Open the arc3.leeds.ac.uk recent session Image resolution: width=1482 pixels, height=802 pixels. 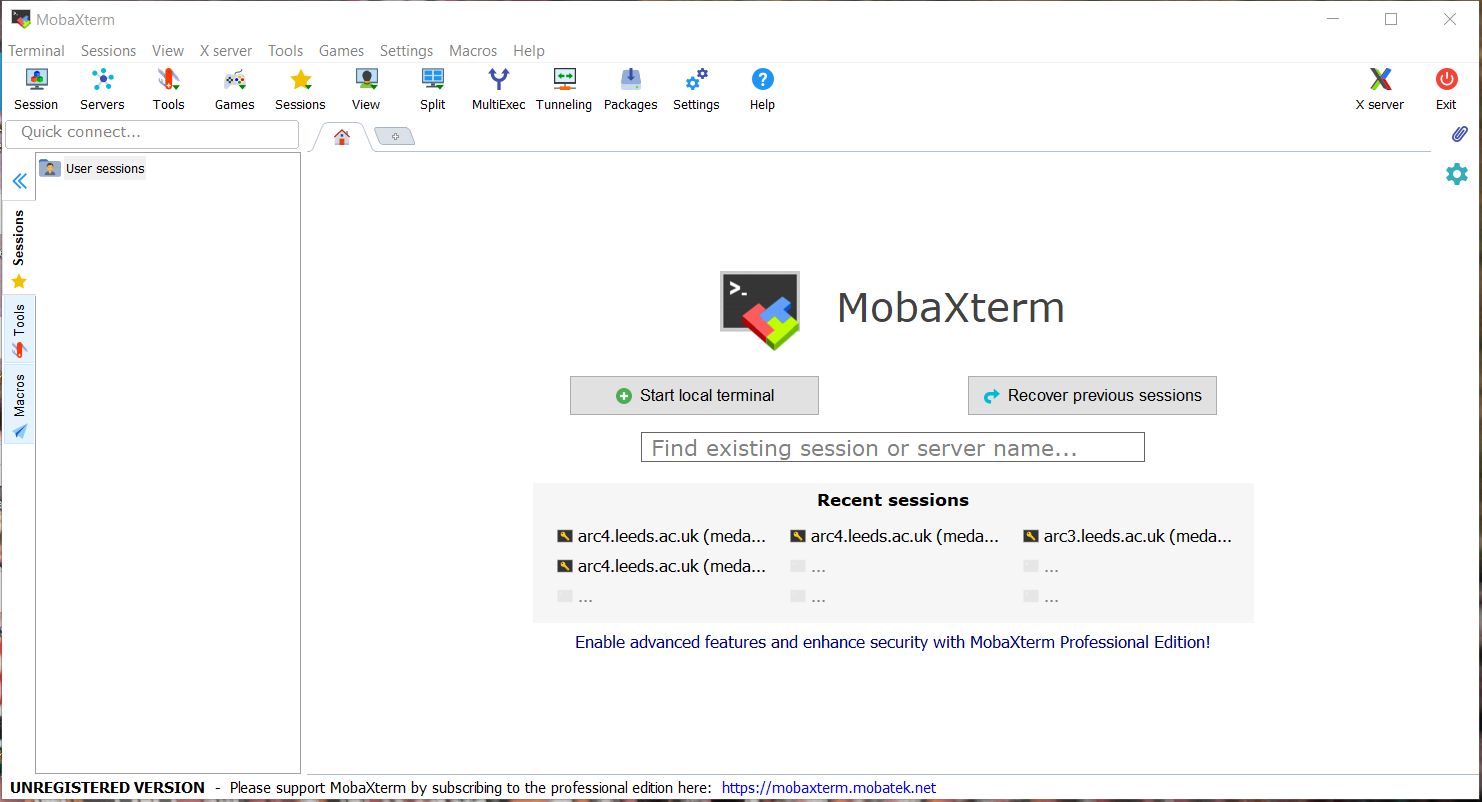tap(1127, 536)
